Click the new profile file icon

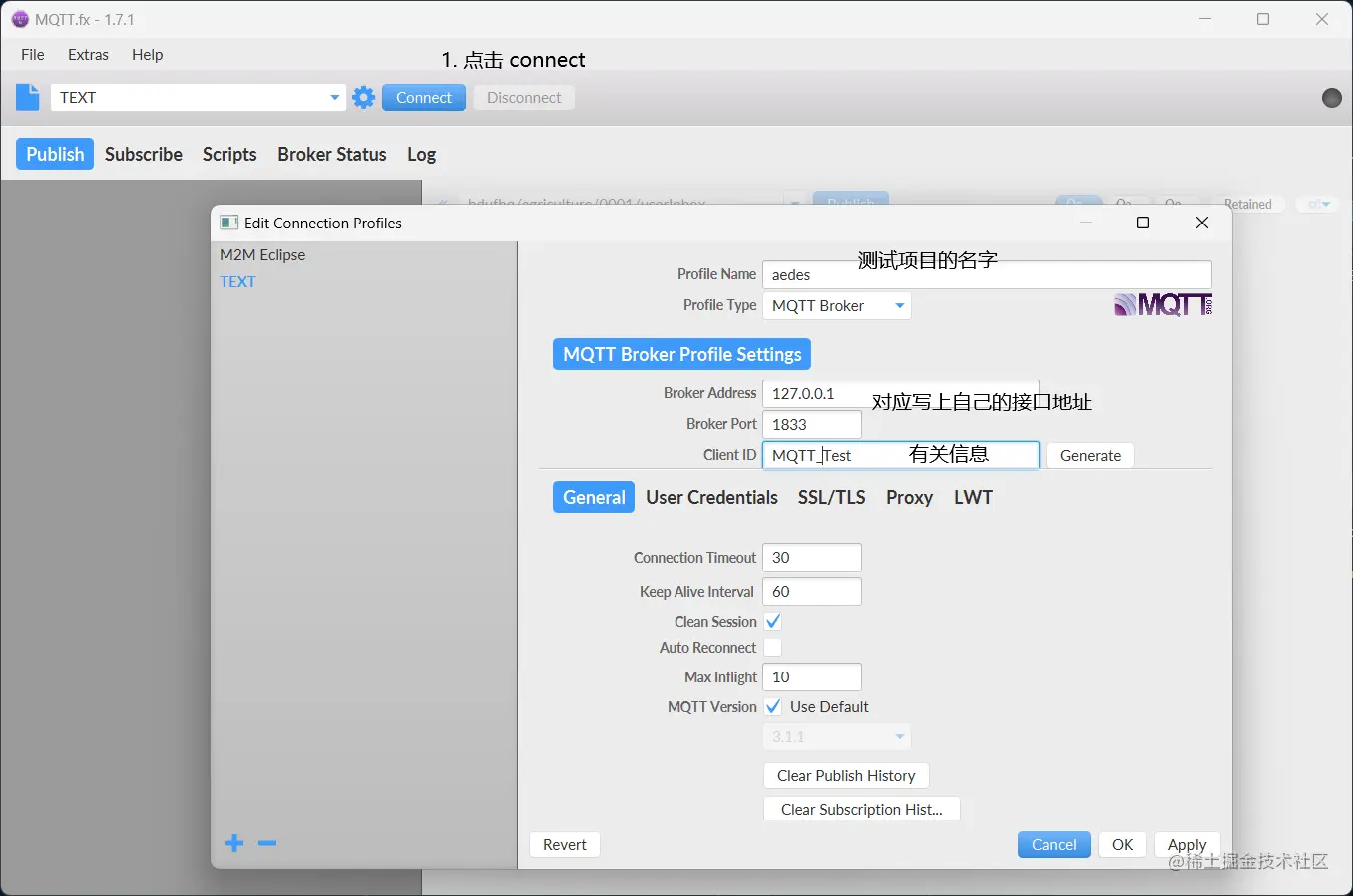[28, 97]
